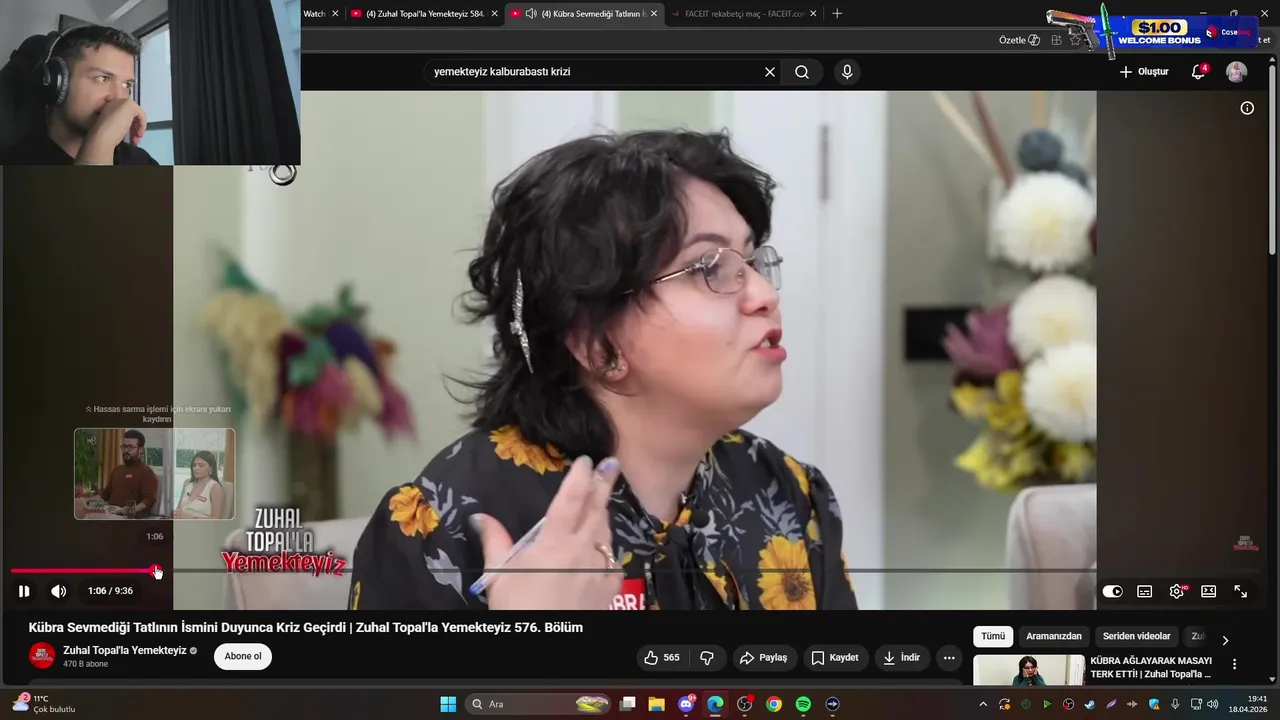Open Zuhal Topal'la Yemekteyiz channel link

125,650
